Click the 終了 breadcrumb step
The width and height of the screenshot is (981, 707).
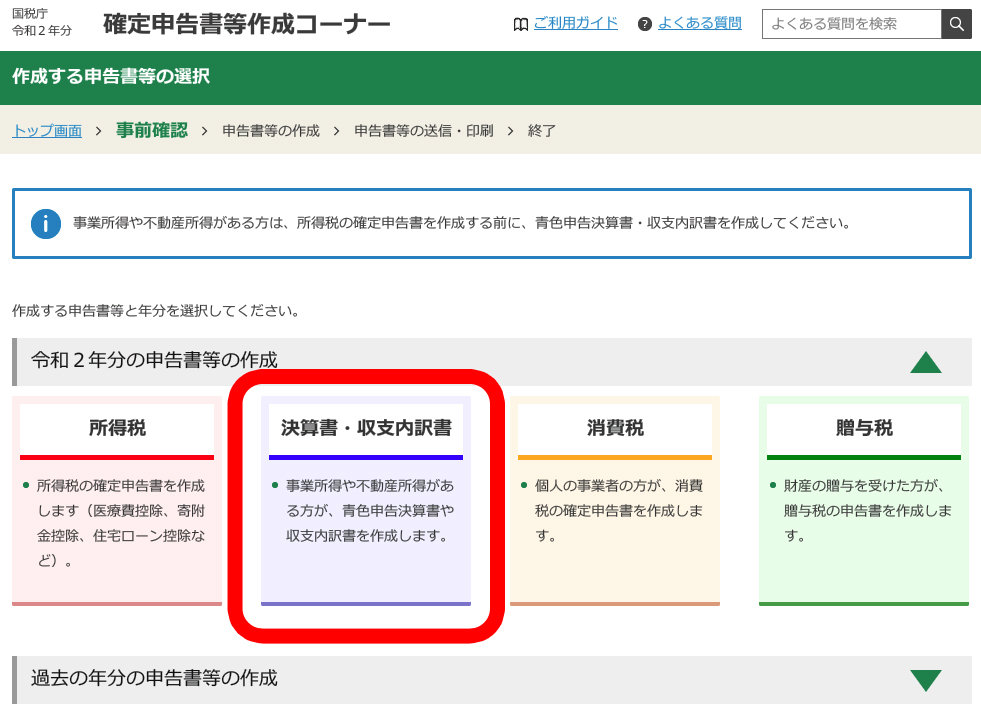[x=542, y=131]
